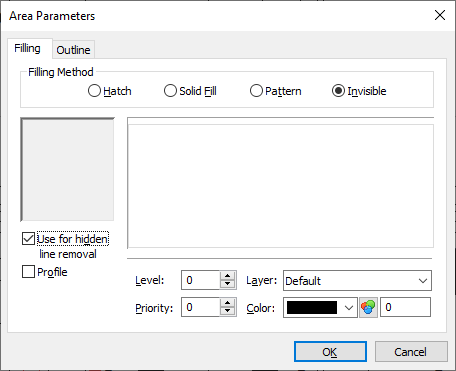Screen dimensions: 456x371
Task: Decrease the Priority spinner value
Action: point(228,311)
